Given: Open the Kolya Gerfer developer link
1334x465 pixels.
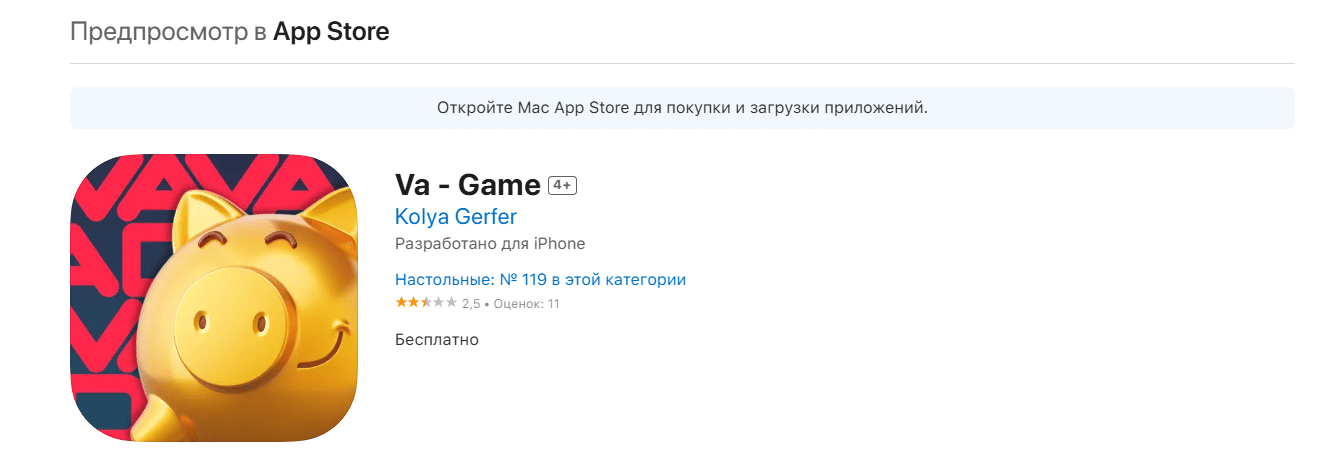Looking at the screenshot, I should [x=455, y=216].
